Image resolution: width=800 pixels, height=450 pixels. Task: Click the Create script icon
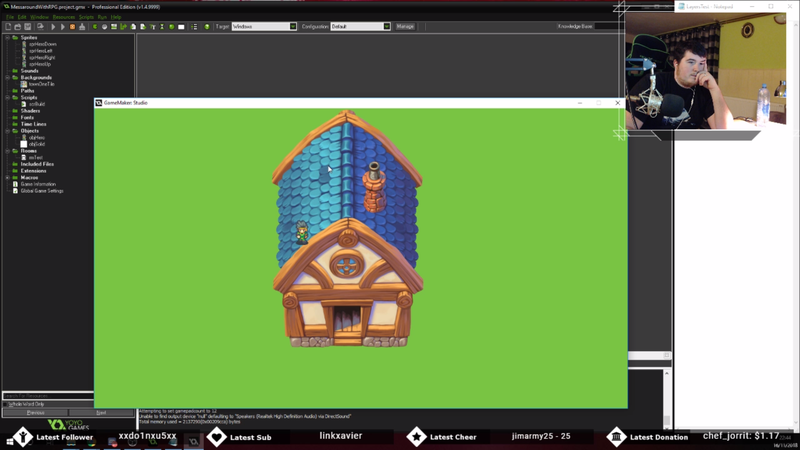click(x=133, y=27)
